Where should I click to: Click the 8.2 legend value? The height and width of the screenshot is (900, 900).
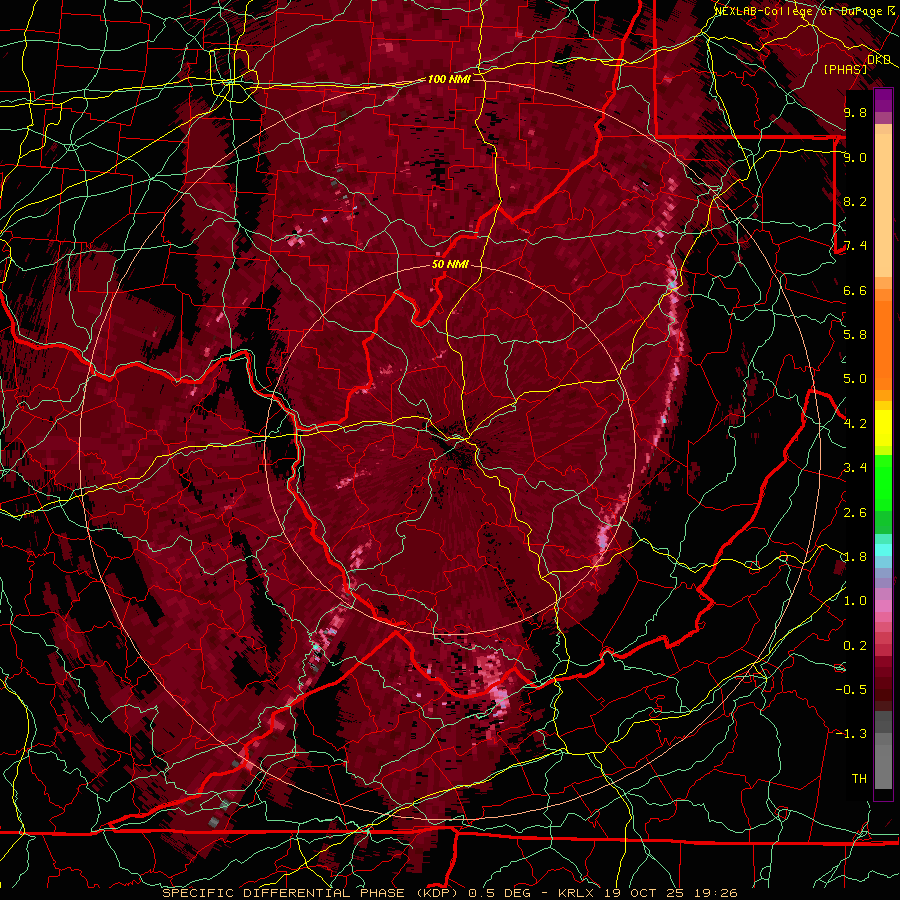click(855, 201)
